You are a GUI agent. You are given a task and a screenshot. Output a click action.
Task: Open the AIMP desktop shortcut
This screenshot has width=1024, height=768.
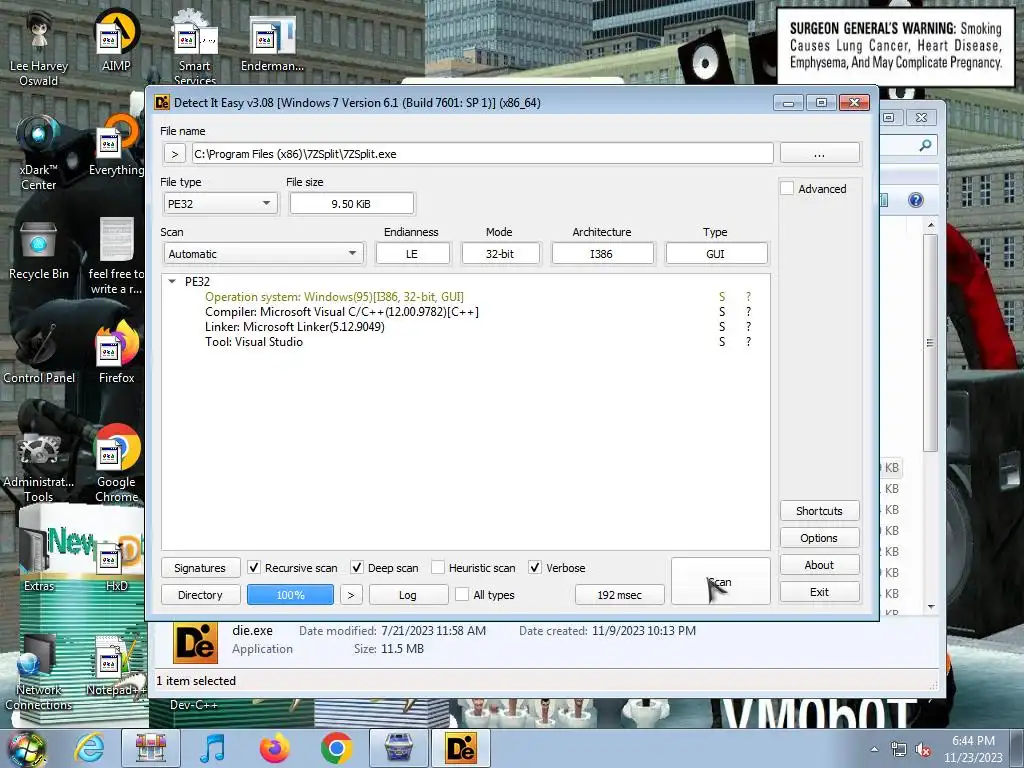click(116, 42)
